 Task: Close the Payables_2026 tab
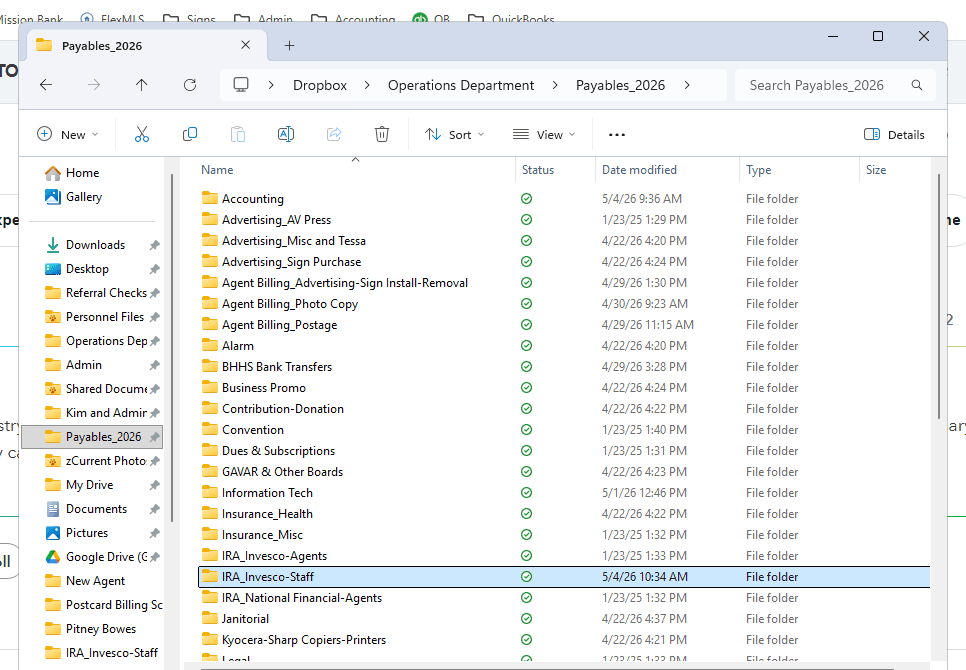245,45
